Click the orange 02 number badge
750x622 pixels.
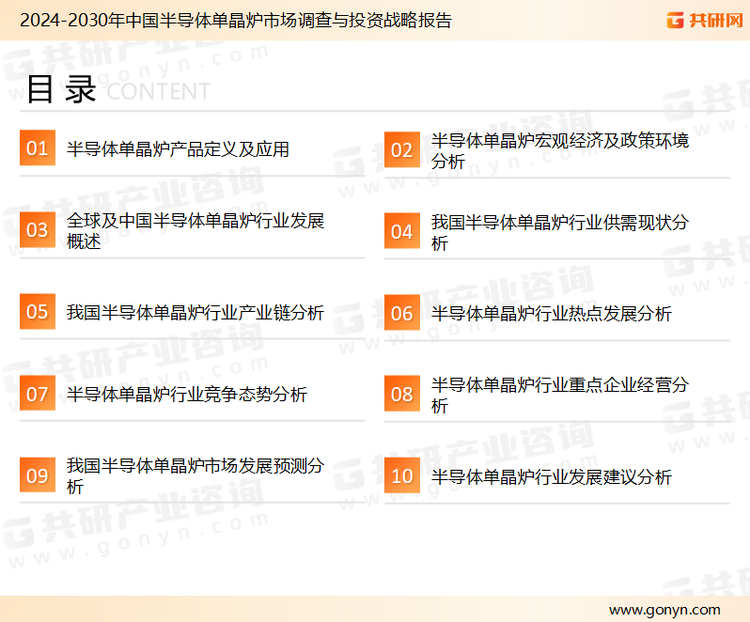(402, 150)
